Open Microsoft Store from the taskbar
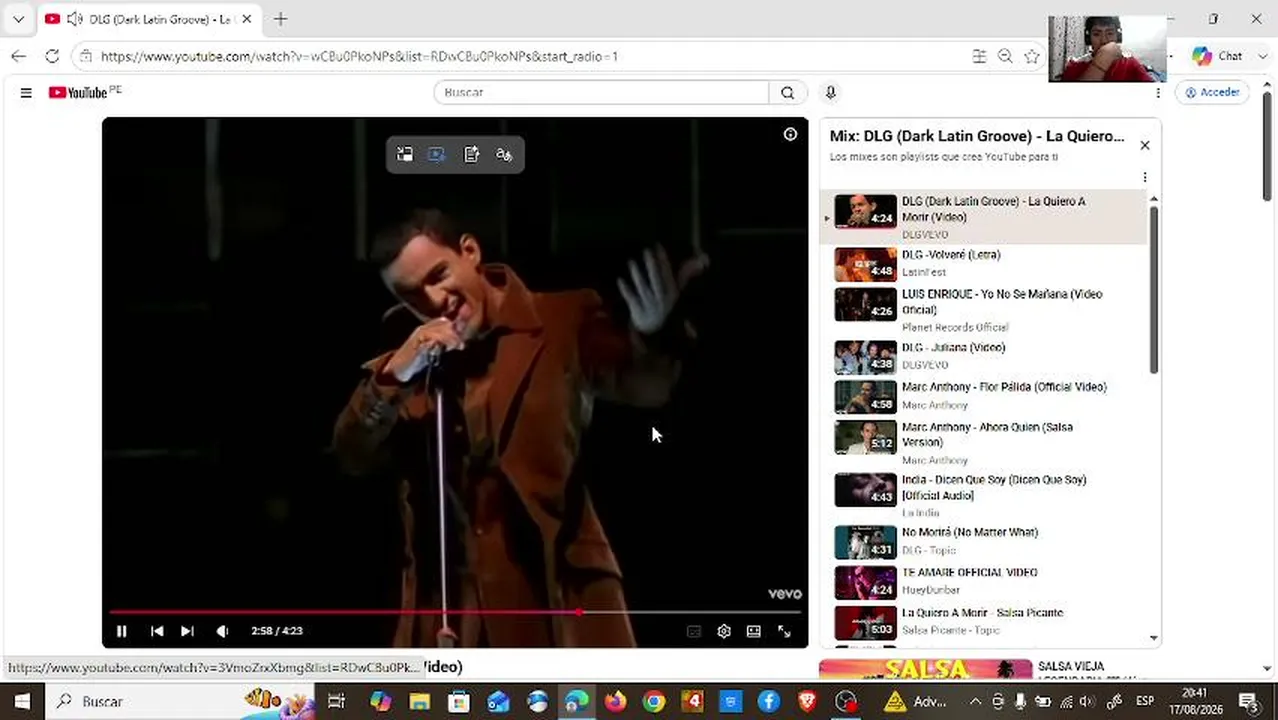The image size is (1278, 720). click(x=458, y=701)
